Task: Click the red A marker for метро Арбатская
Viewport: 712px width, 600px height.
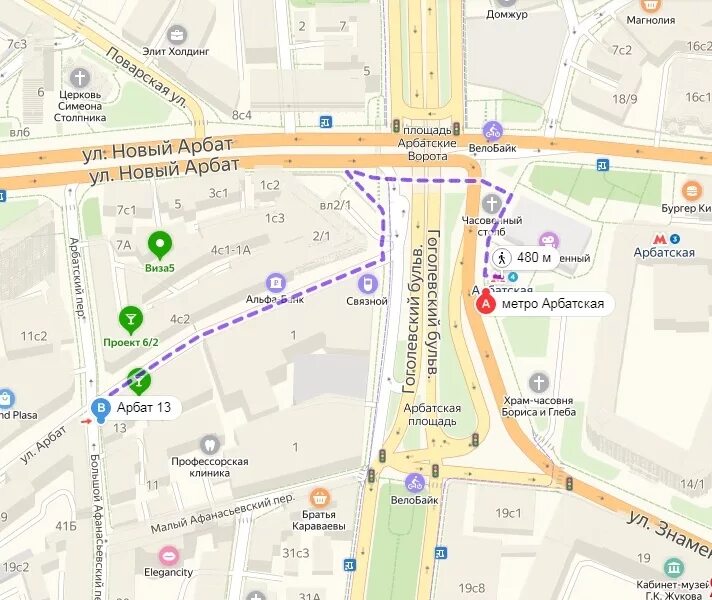Action: coord(486,303)
